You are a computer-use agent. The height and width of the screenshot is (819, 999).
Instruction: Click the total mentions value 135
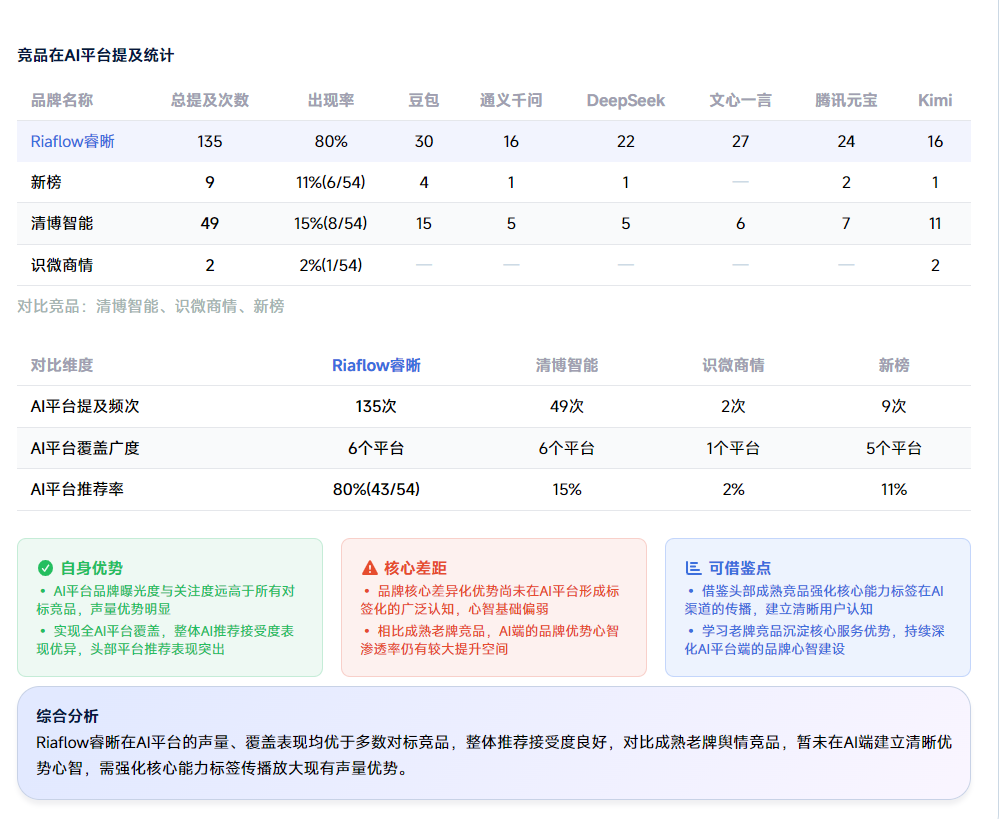click(x=210, y=141)
